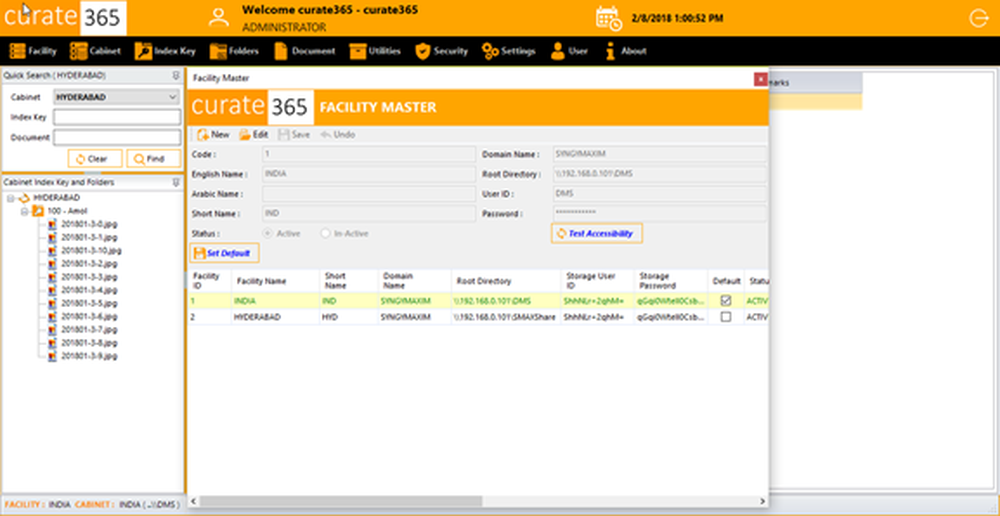Click INDIA facility name cell in grid
This screenshot has height=516, width=1000.
click(x=276, y=300)
